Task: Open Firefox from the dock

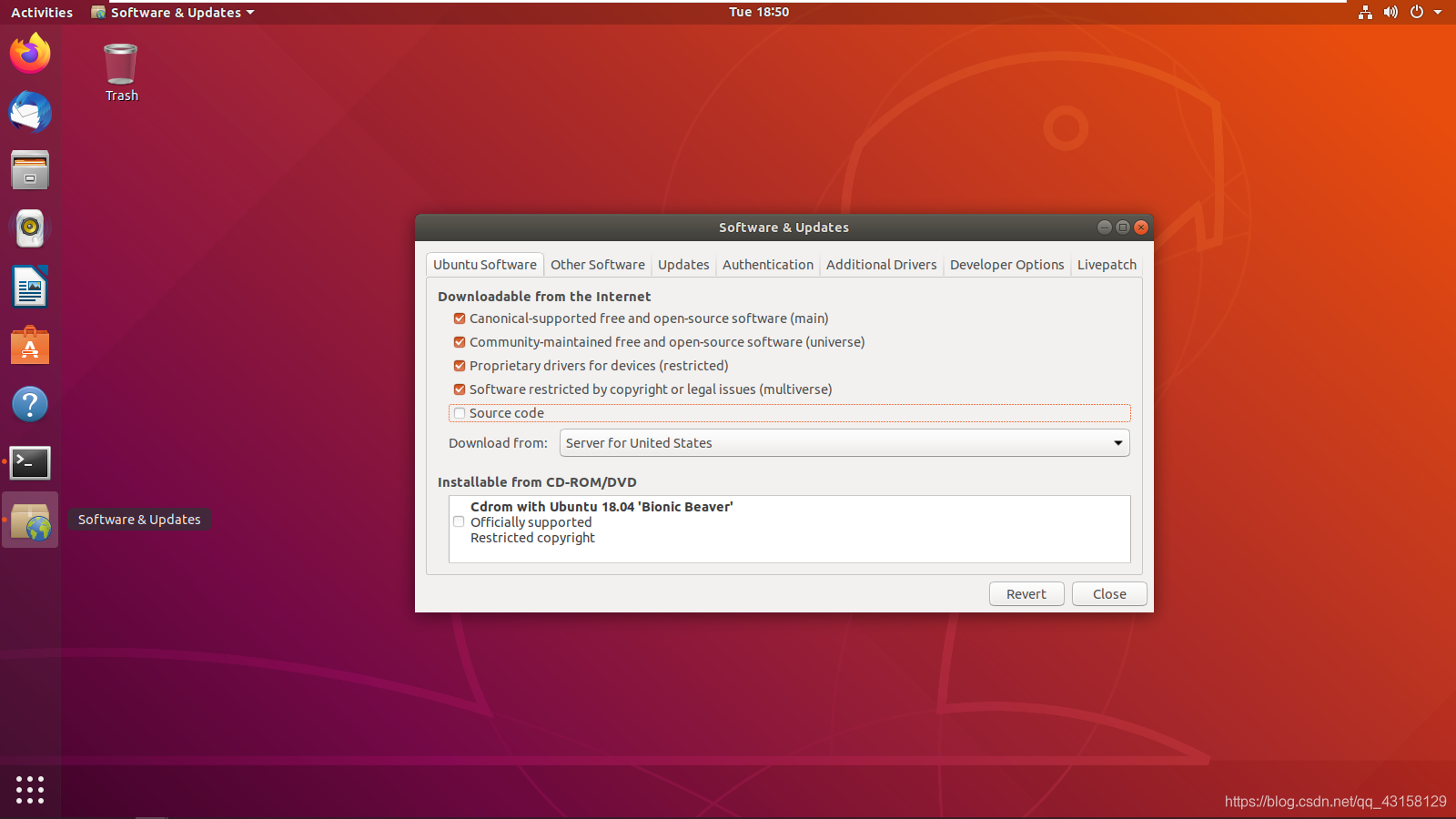Action: point(30,54)
